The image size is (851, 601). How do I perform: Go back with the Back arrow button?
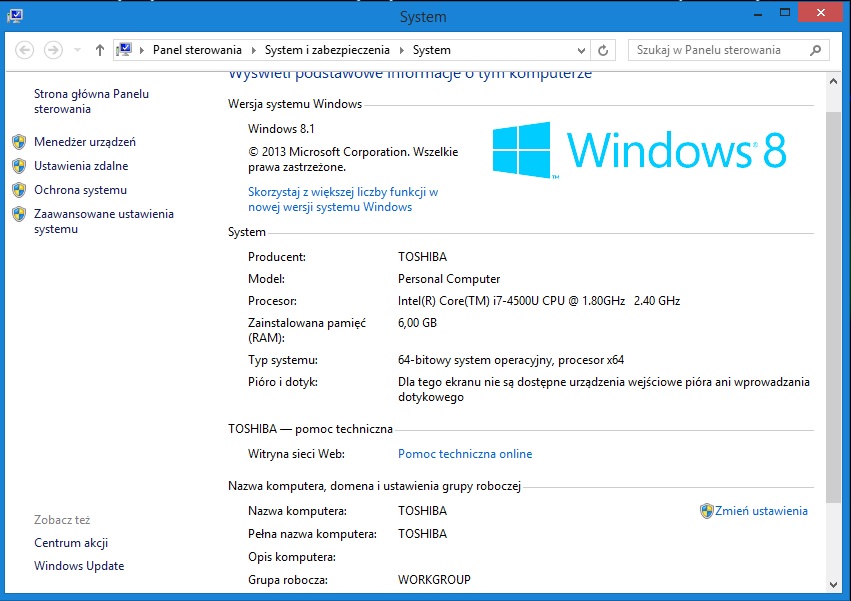(x=24, y=50)
